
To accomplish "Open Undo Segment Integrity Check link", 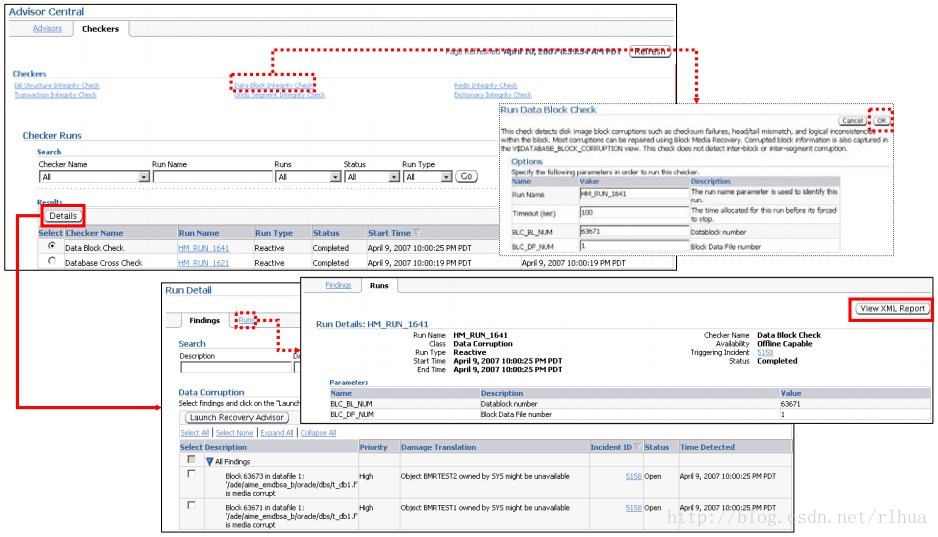I will pyautogui.click(x=279, y=94).
